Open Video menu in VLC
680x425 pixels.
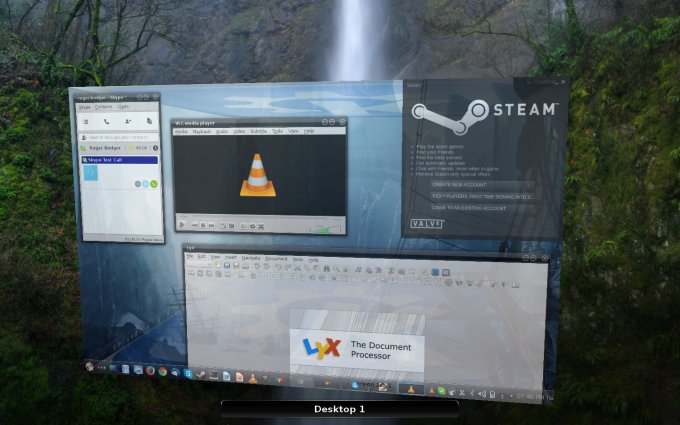[239, 131]
